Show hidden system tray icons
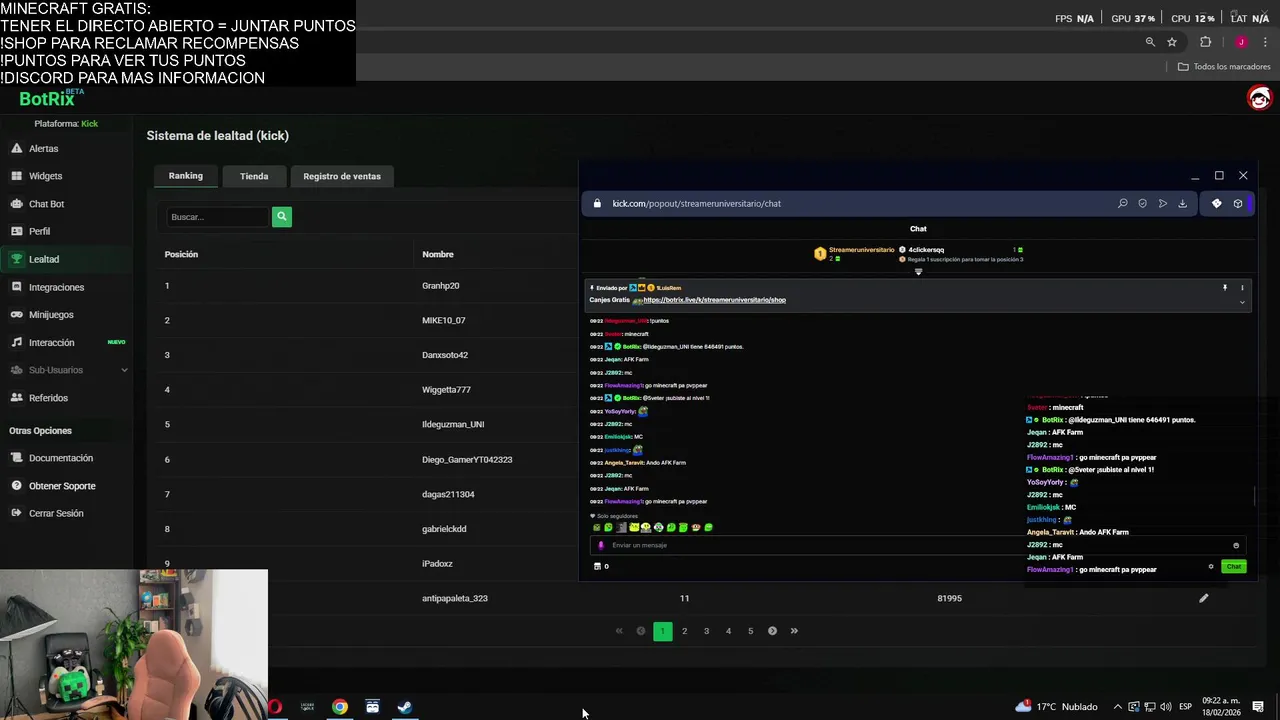The image size is (1280, 720). [1118, 707]
